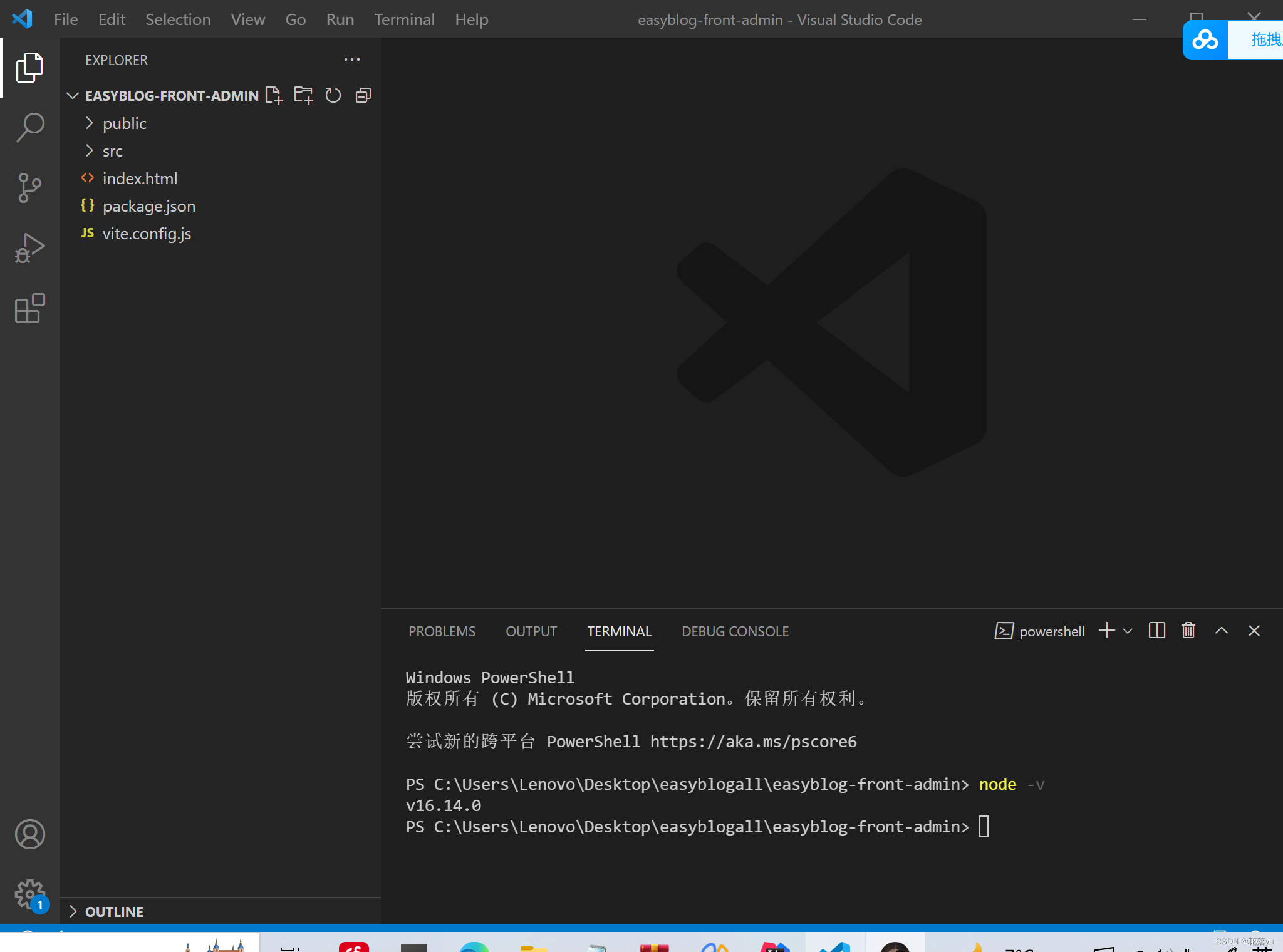1283x952 pixels.
Task: Maximize the terminal panel size
Action: tap(1222, 631)
